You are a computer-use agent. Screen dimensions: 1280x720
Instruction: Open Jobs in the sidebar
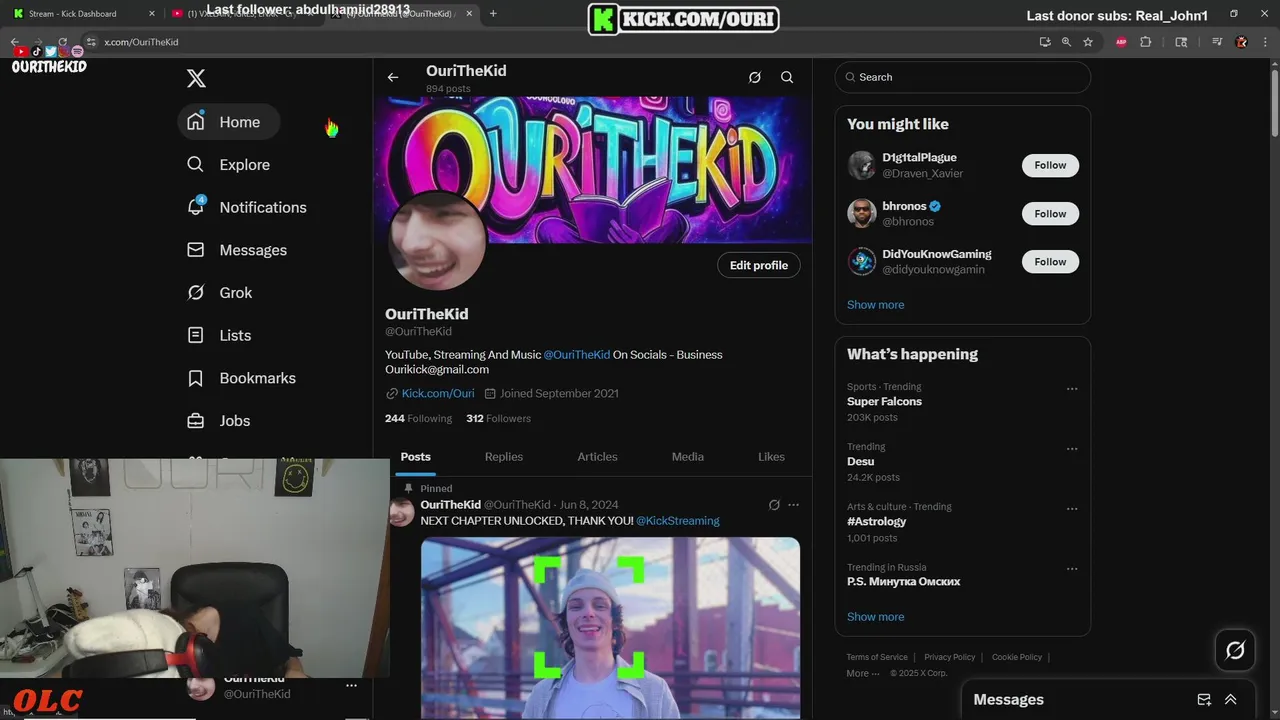point(219,421)
